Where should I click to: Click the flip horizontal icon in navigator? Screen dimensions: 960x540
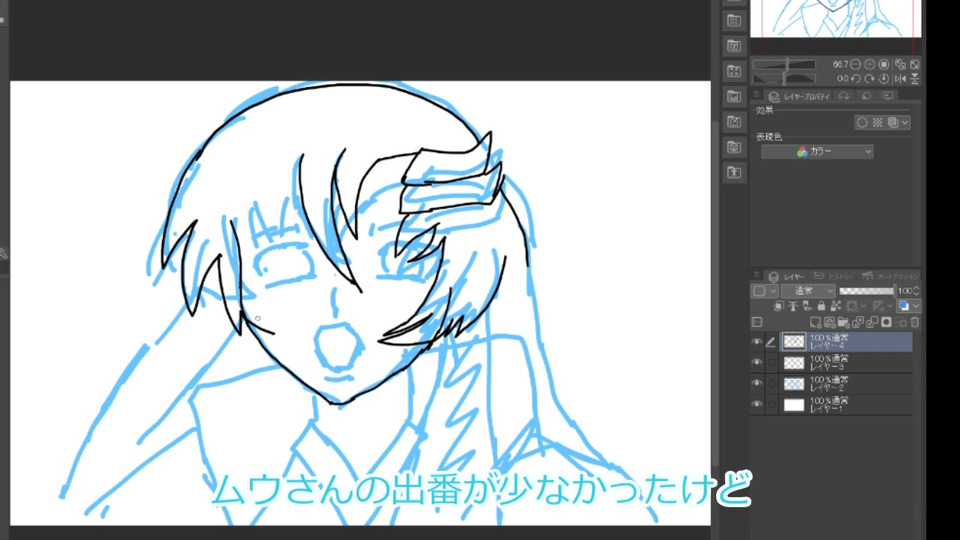[x=901, y=79]
